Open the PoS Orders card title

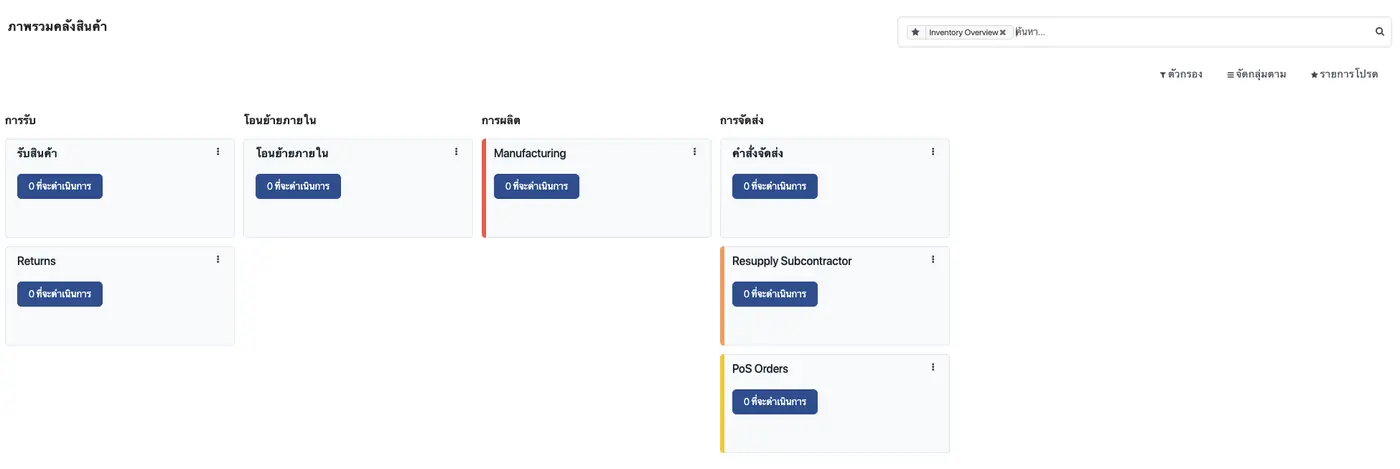pos(760,369)
